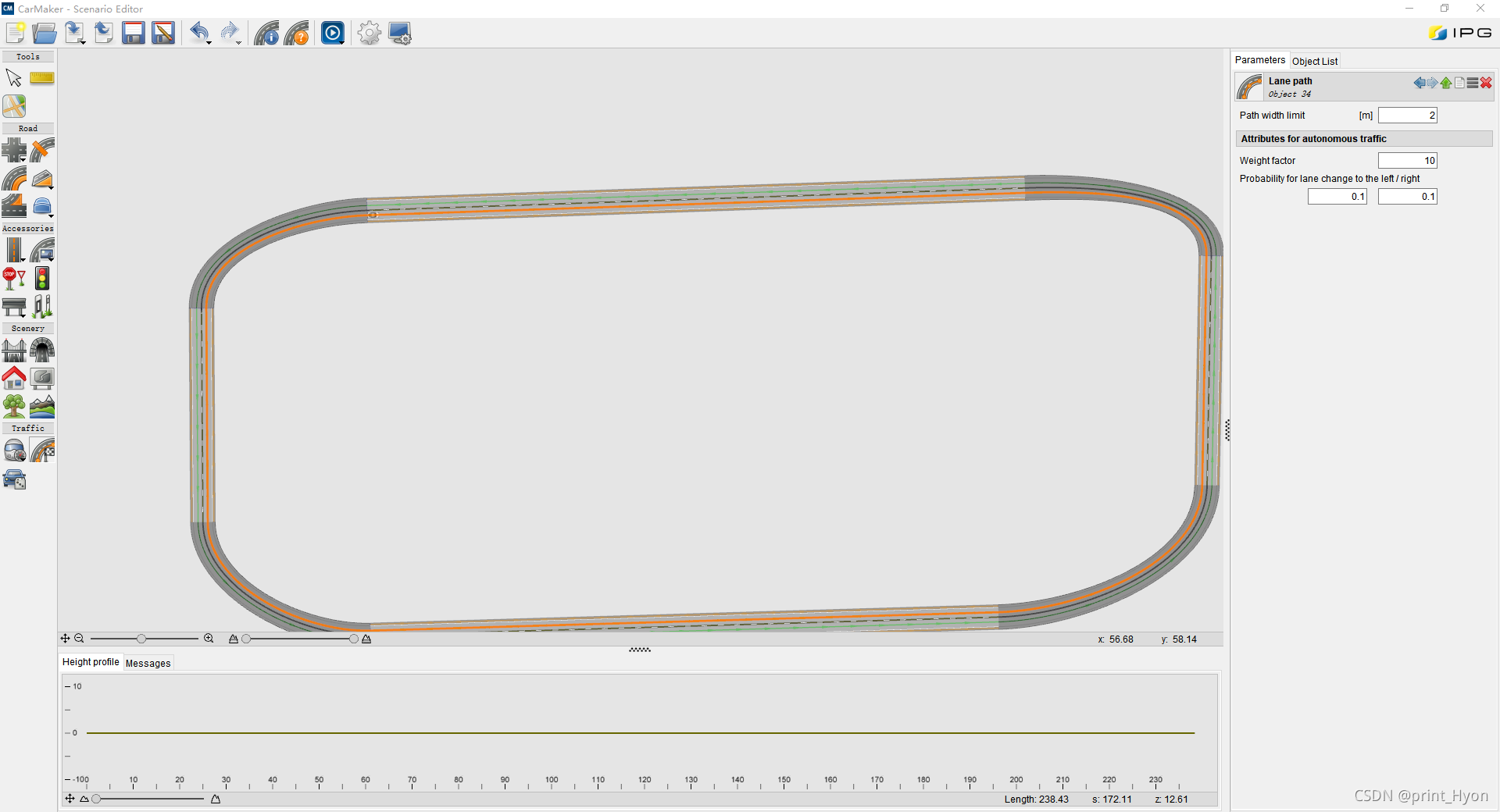1500x812 pixels.
Task: Click the blue preview play button
Action: 333,33
